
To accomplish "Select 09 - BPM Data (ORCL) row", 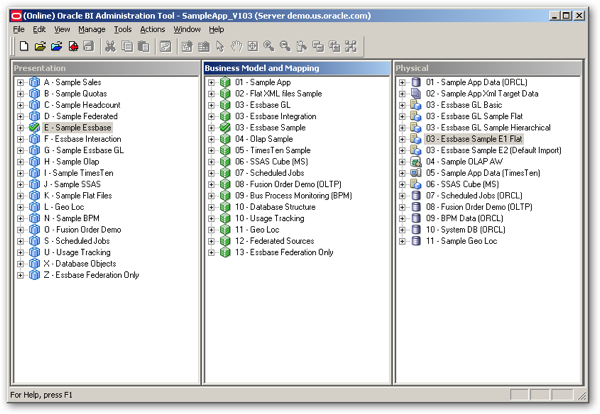I will point(465,218).
